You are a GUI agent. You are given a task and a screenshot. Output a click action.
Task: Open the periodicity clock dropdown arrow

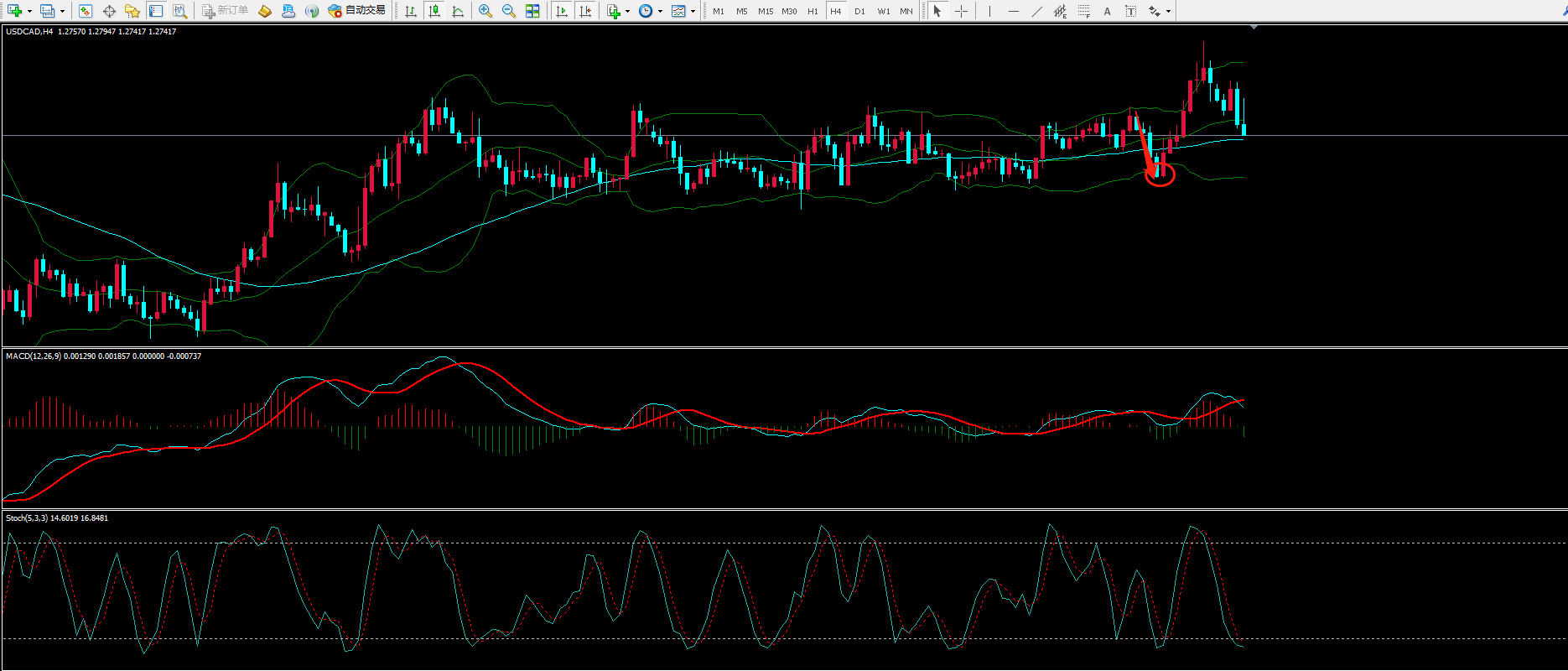click(x=660, y=12)
